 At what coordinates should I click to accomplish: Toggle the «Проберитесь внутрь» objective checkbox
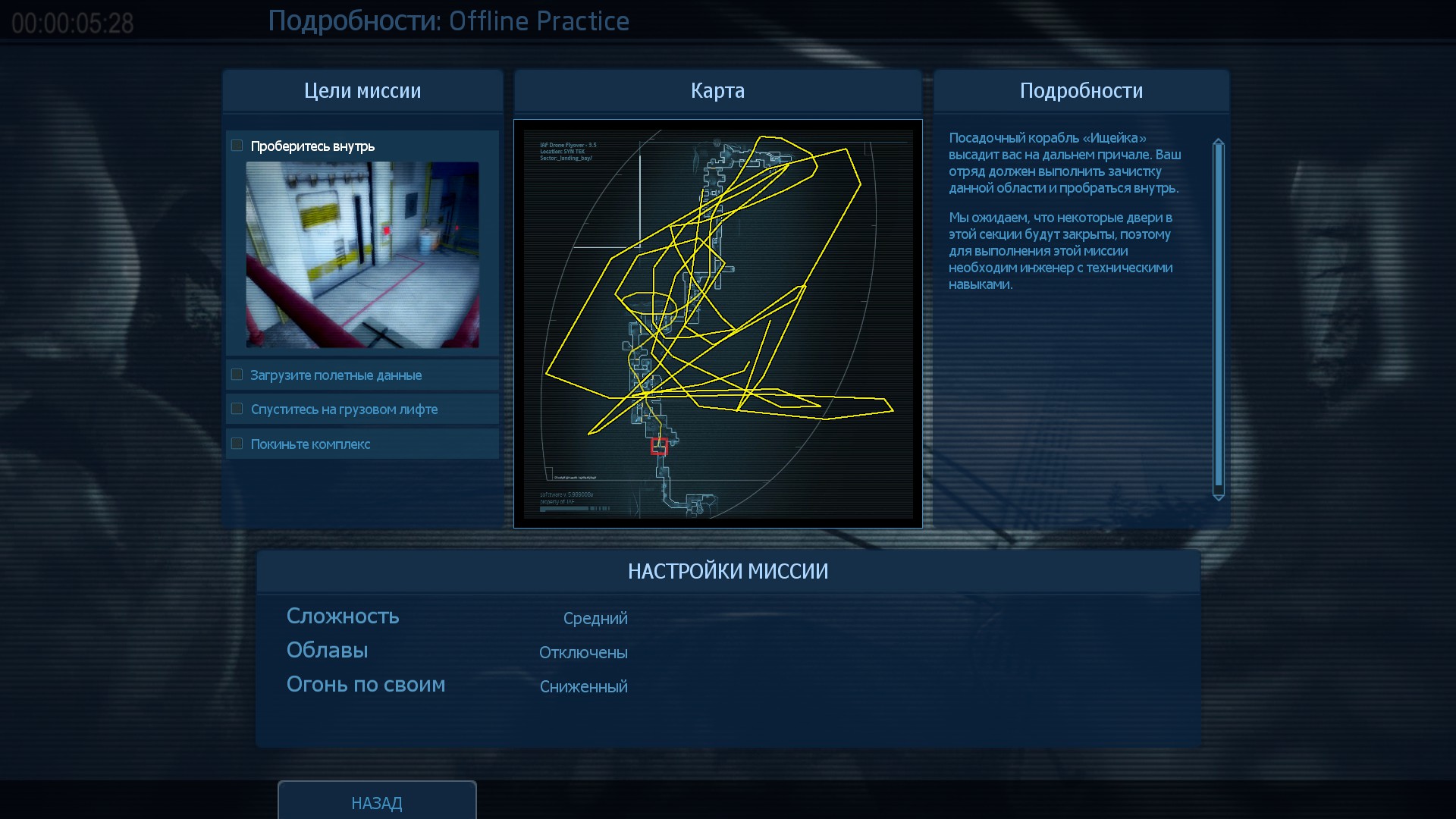coord(237,146)
